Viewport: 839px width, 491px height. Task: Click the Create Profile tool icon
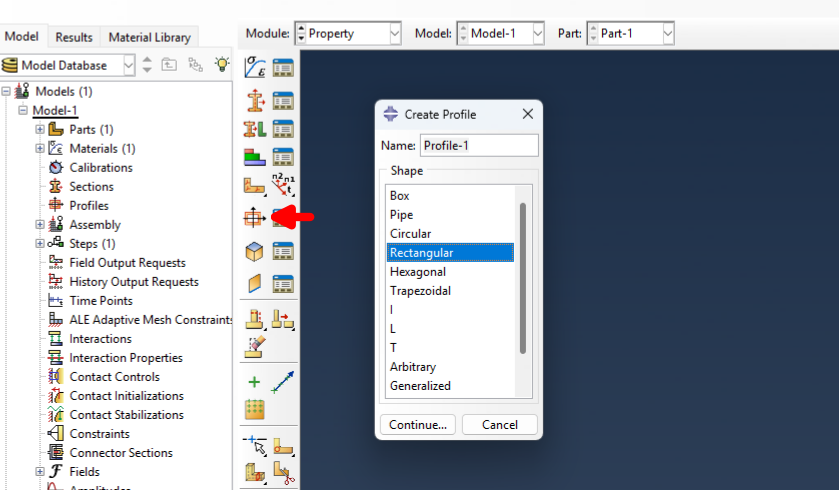[x=254, y=217]
